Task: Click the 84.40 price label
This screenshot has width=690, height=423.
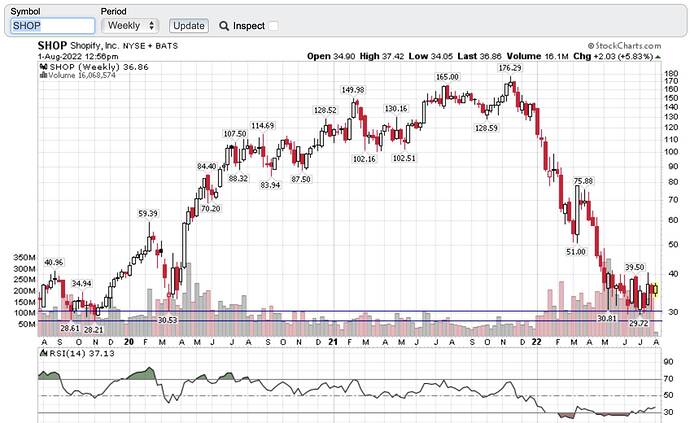Action: point(206,166)
